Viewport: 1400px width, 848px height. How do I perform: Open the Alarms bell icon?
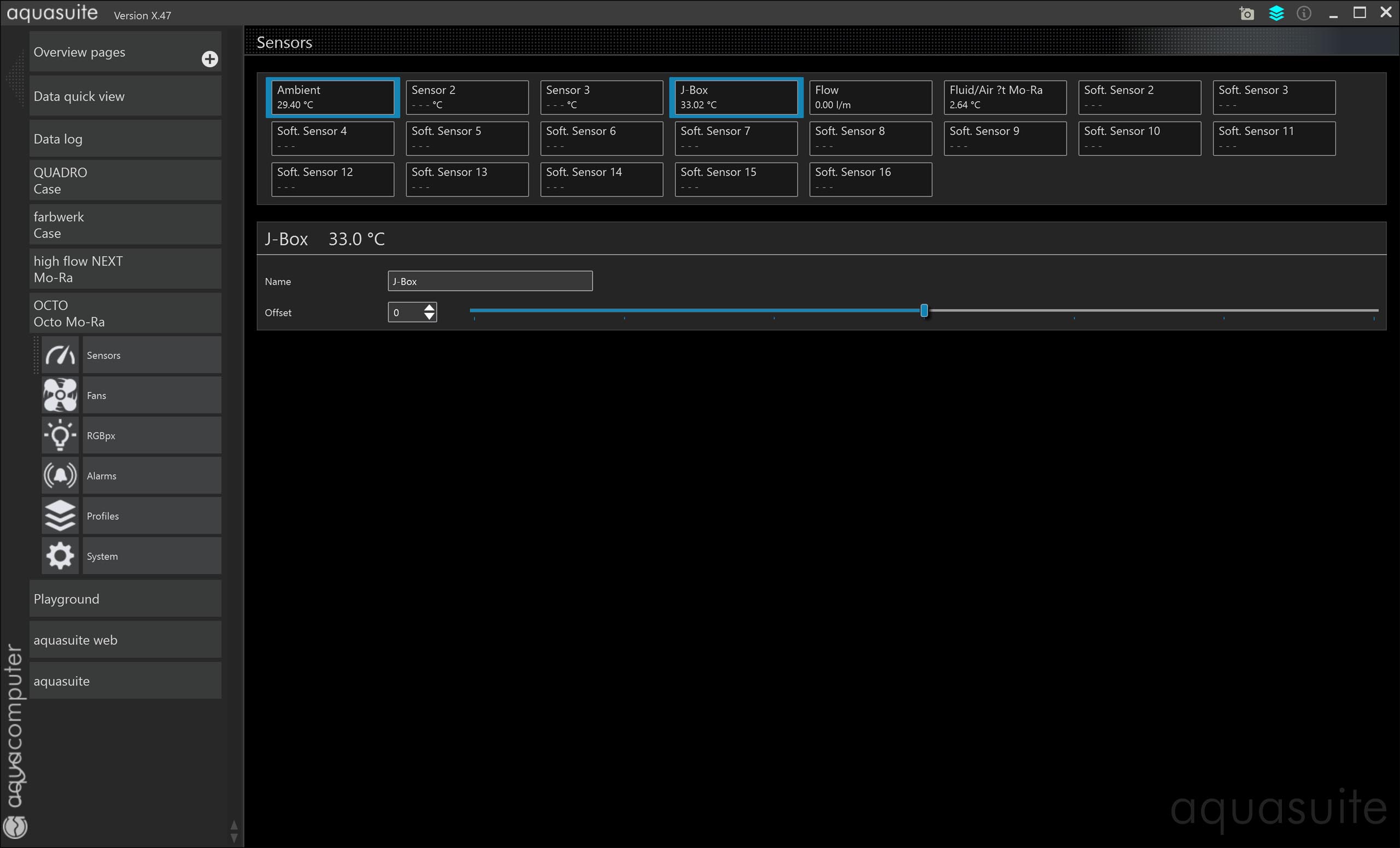point(60,476)
